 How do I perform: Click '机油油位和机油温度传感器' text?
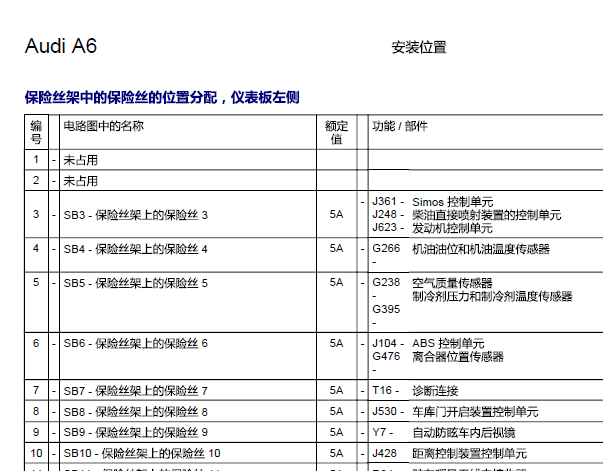pyautogui.click(x=481, y=249)
